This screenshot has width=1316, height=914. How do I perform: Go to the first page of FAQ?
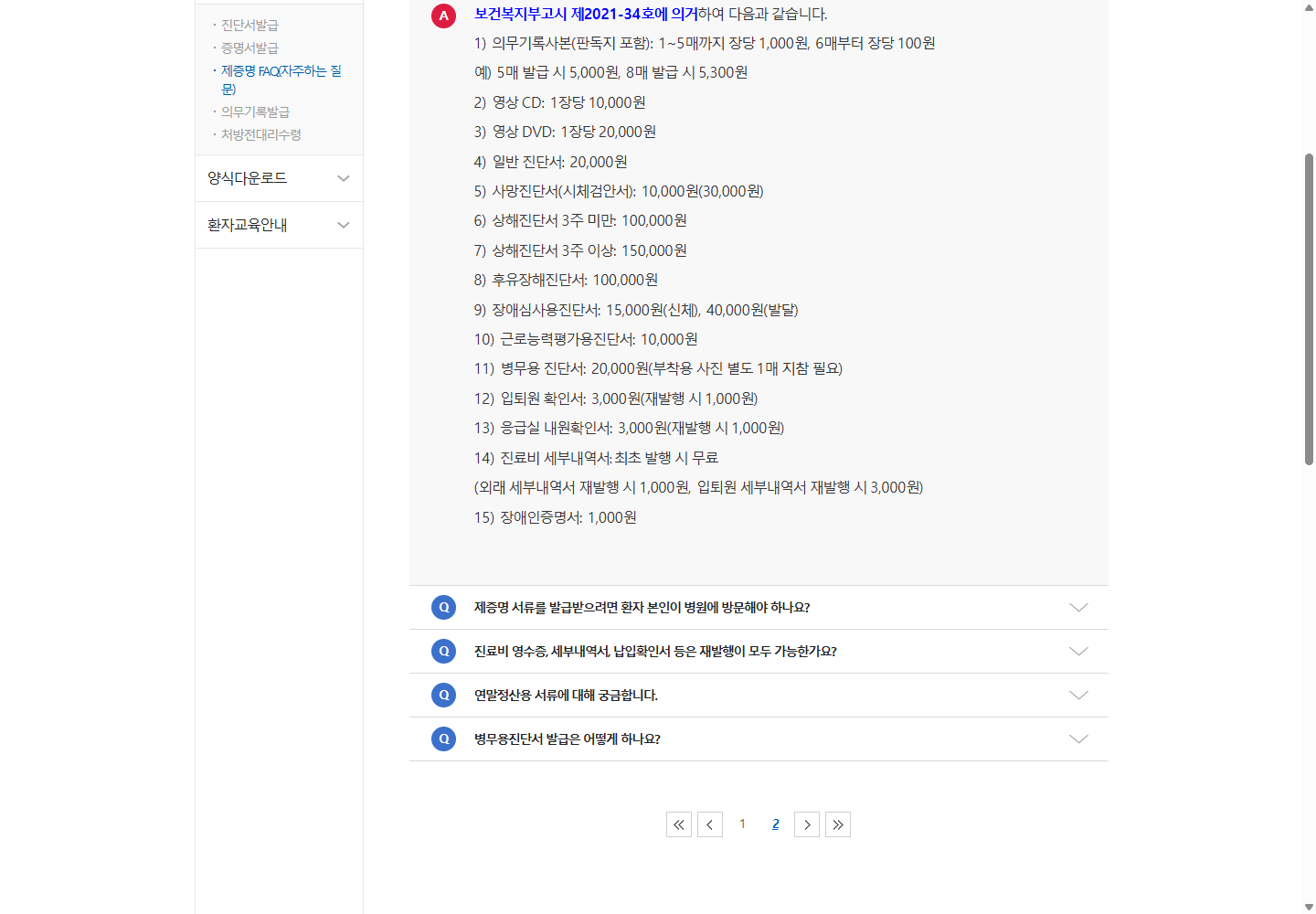click(679, 824)
